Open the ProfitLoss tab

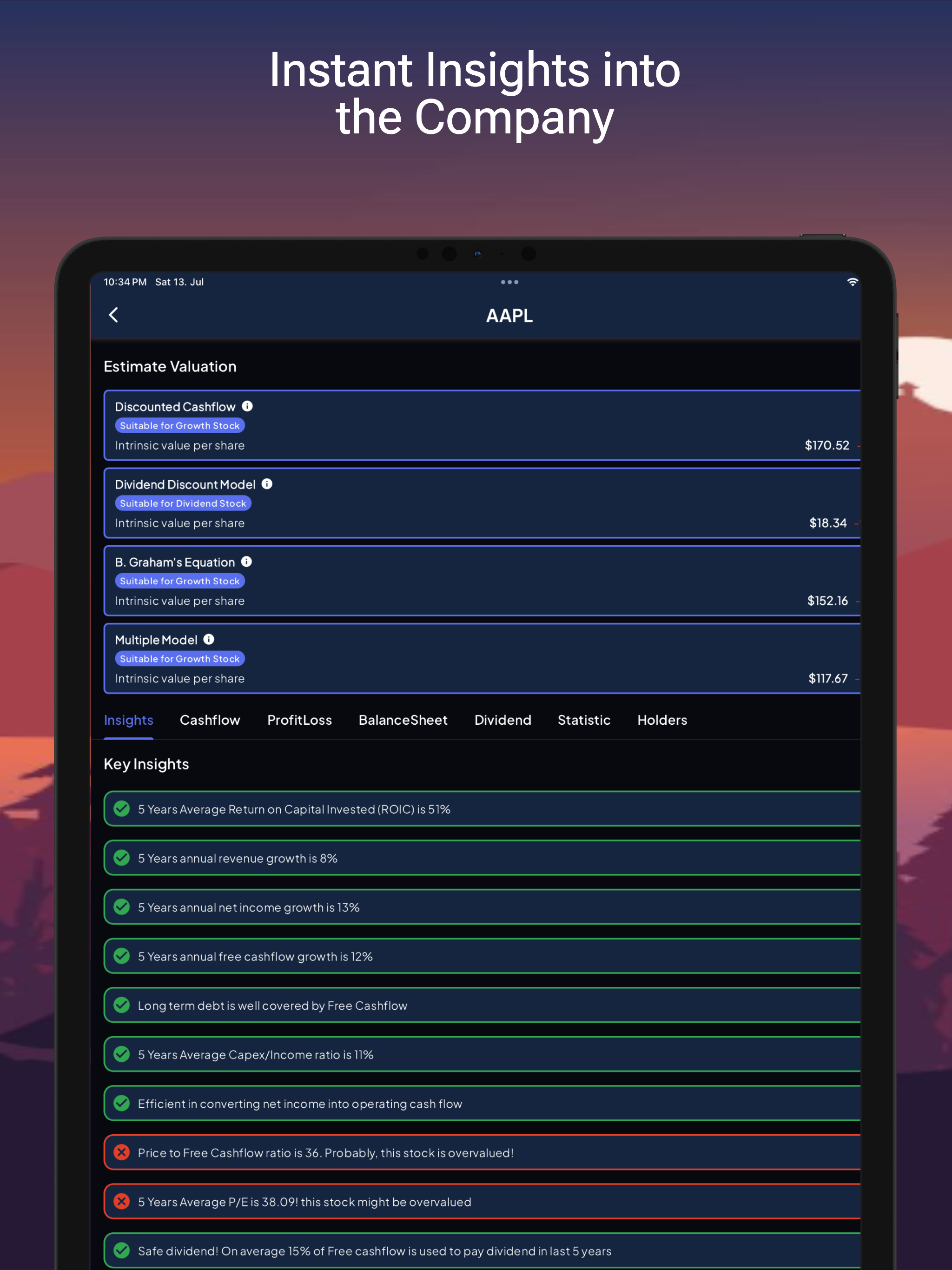(300, 720)
